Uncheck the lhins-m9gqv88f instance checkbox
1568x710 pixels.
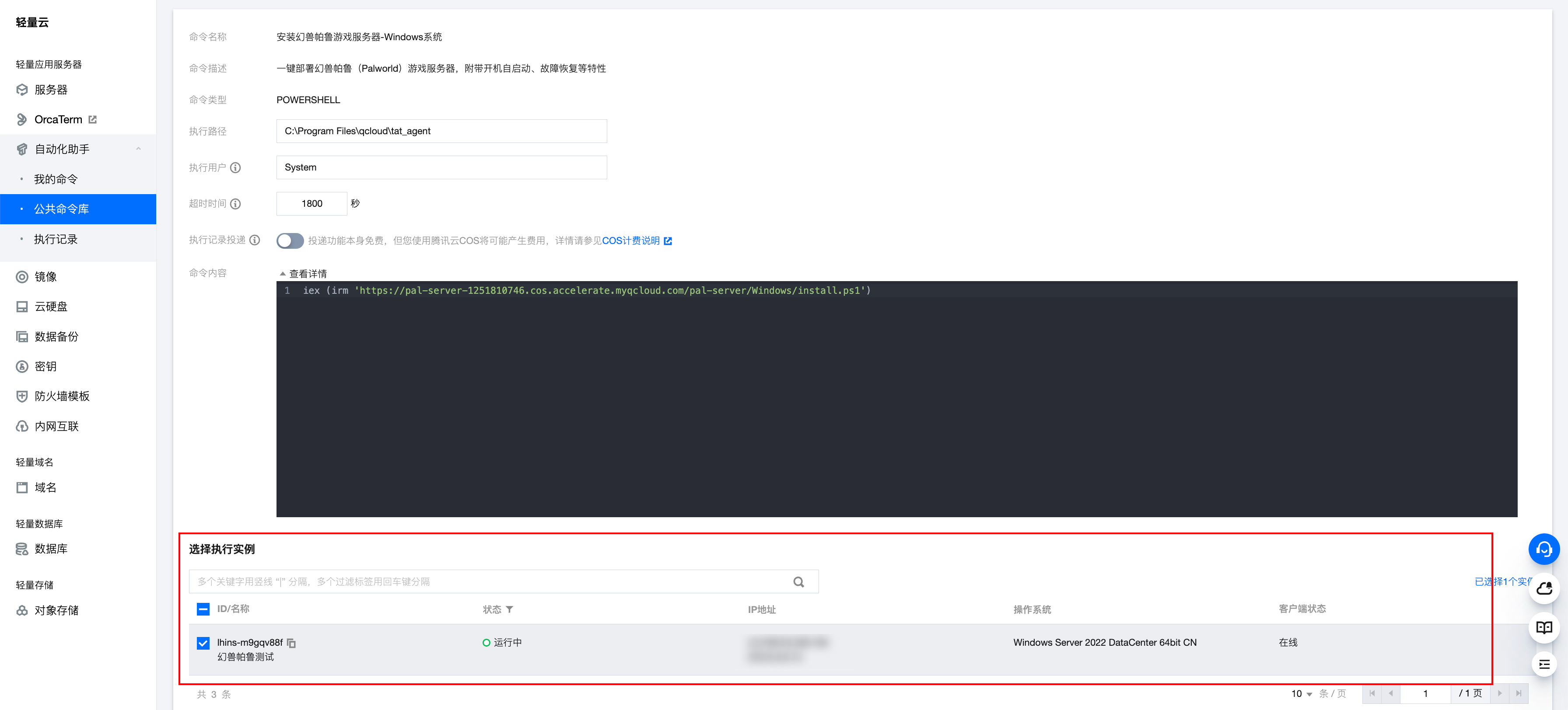click(x=203, y=643)
